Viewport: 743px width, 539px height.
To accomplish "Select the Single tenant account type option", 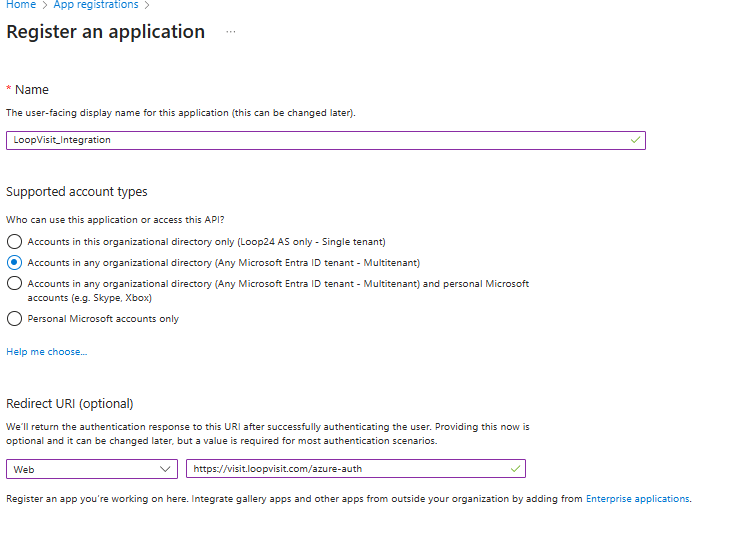I will coord(14,242).
